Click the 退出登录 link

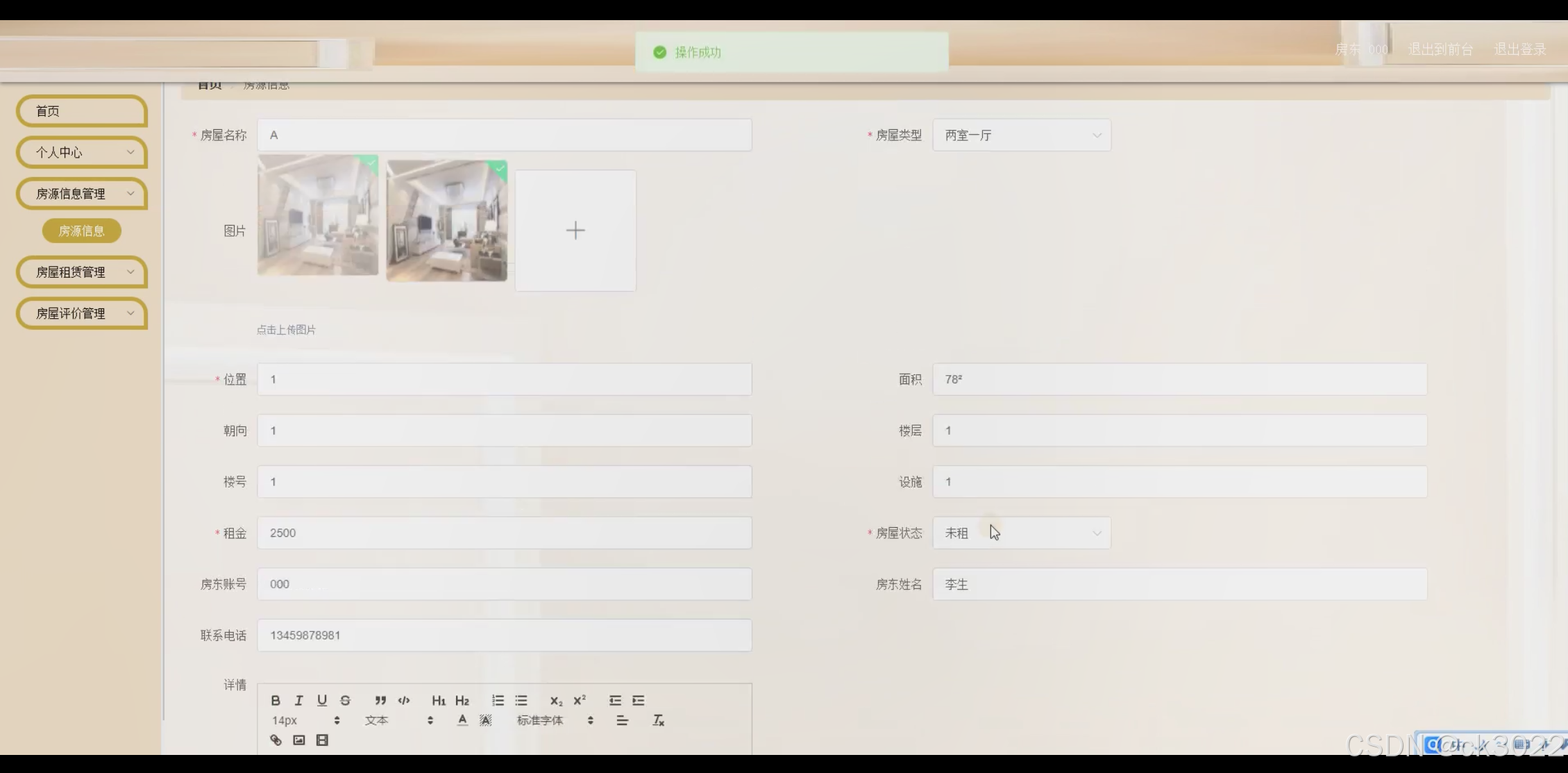1519,49
